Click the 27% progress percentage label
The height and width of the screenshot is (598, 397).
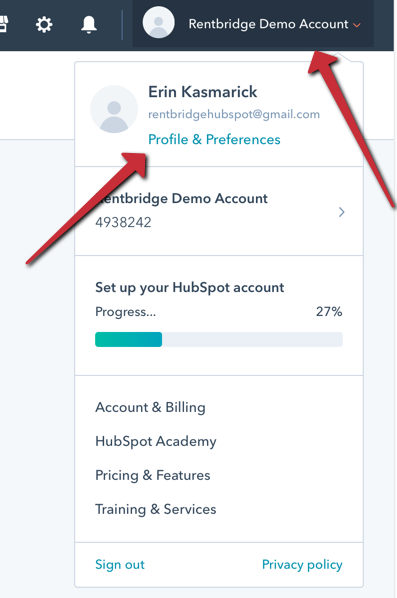[x=329, y=312]
